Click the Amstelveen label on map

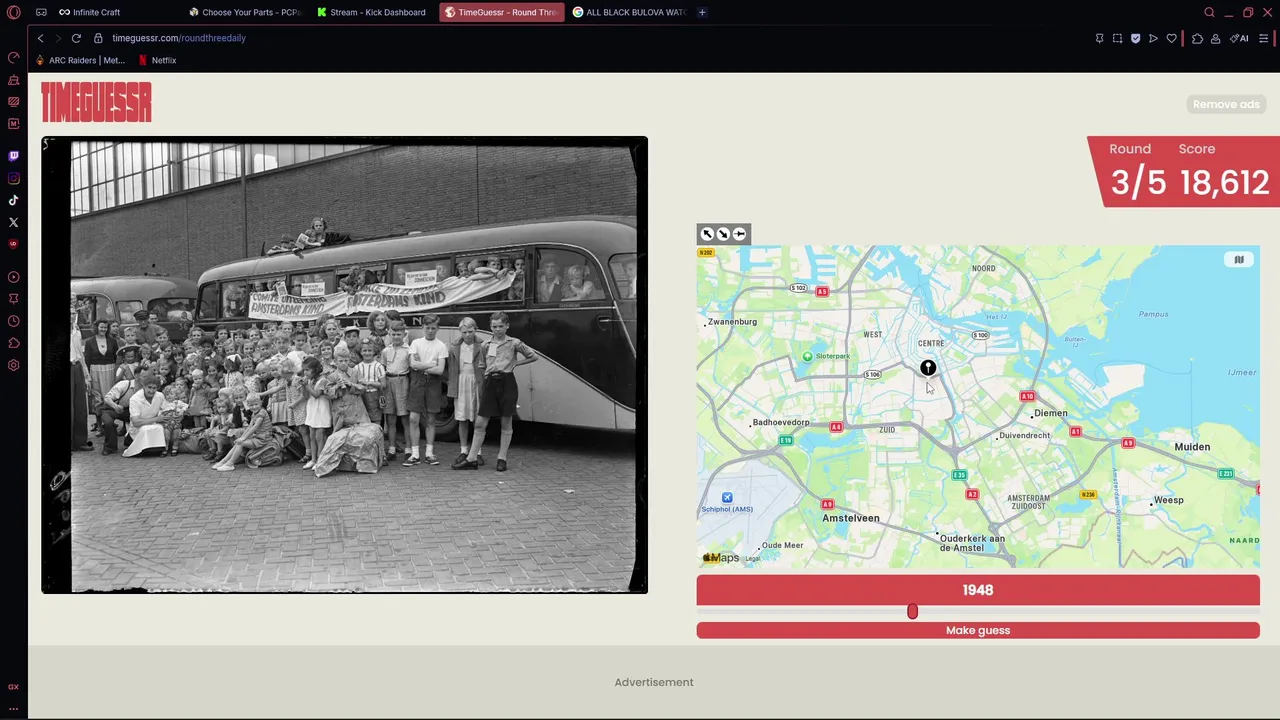(x=851, y=518)
